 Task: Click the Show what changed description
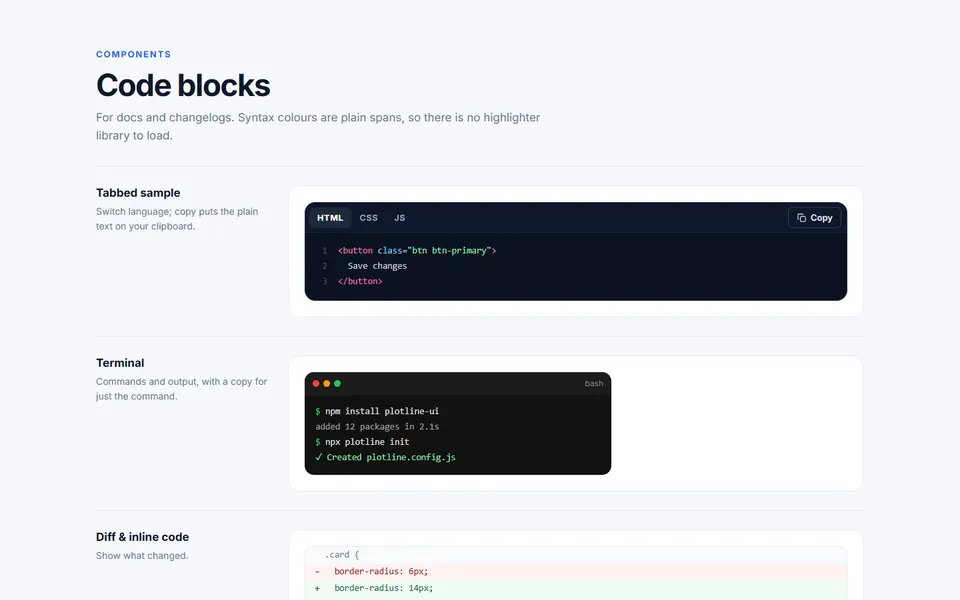pyautogui.click(x=142, y=556)
